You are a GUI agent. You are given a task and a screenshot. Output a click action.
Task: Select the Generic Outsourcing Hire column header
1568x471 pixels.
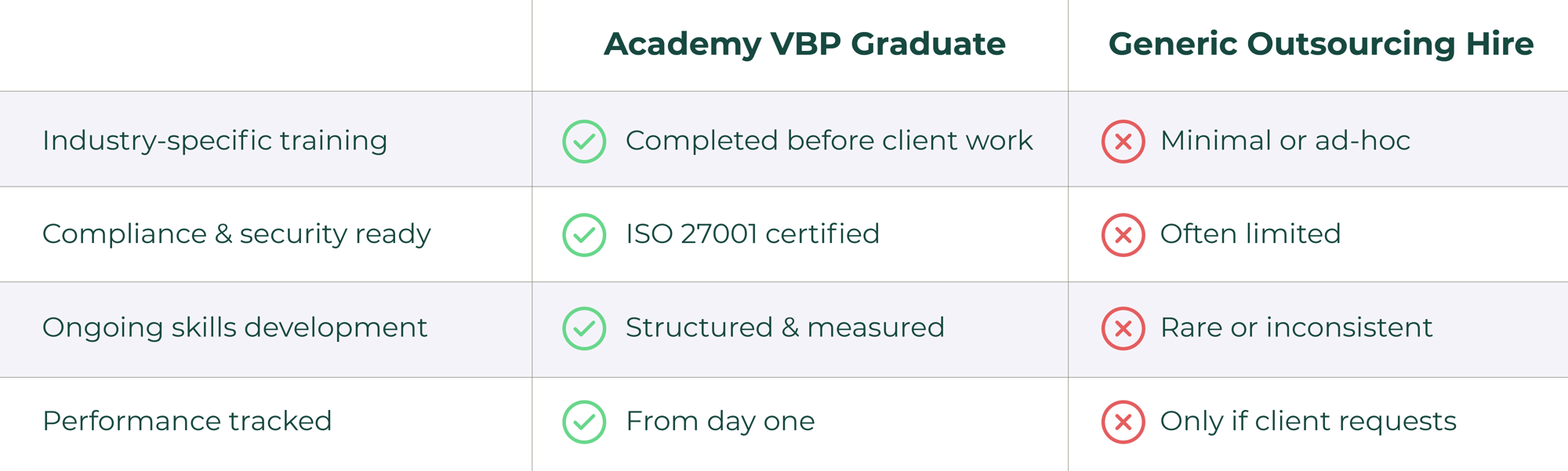pyautogui.click(x=1320, y=44)
